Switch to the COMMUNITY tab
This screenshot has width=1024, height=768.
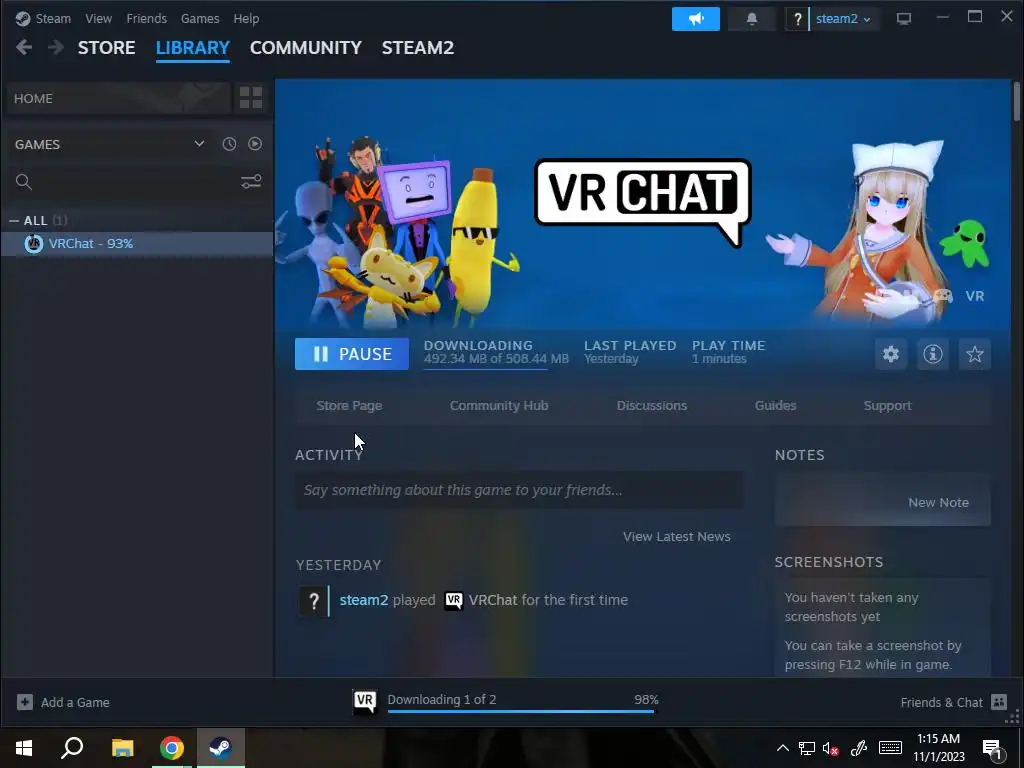pos(306,48)
